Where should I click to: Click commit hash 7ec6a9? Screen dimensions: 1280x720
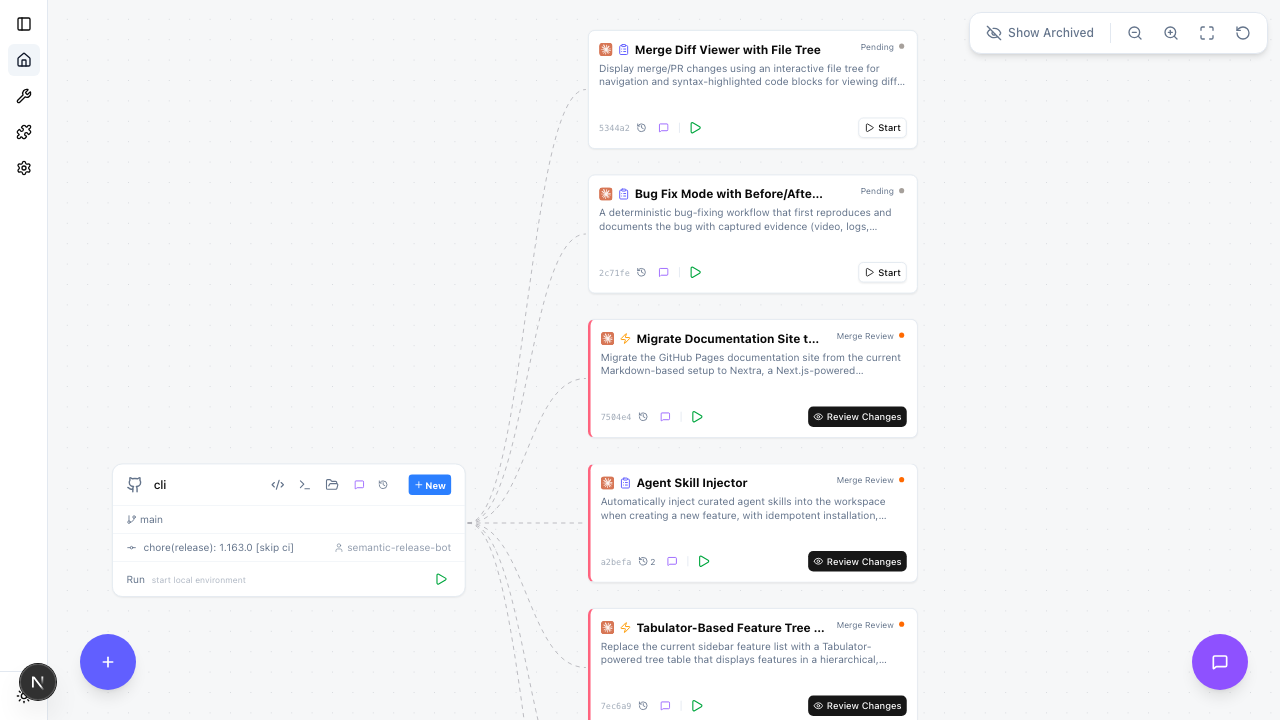click(616, 706)
